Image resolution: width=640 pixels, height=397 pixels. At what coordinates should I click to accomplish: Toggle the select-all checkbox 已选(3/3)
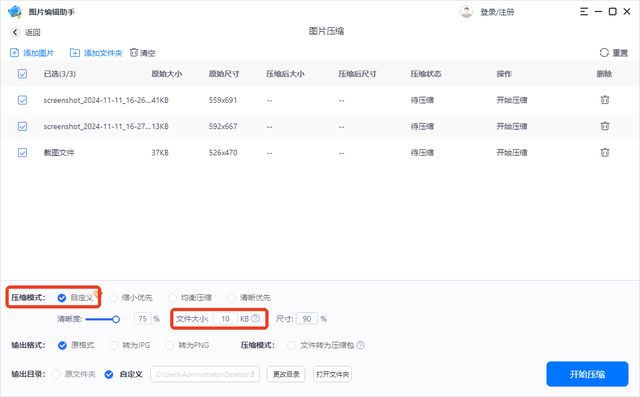coord(22,74)
